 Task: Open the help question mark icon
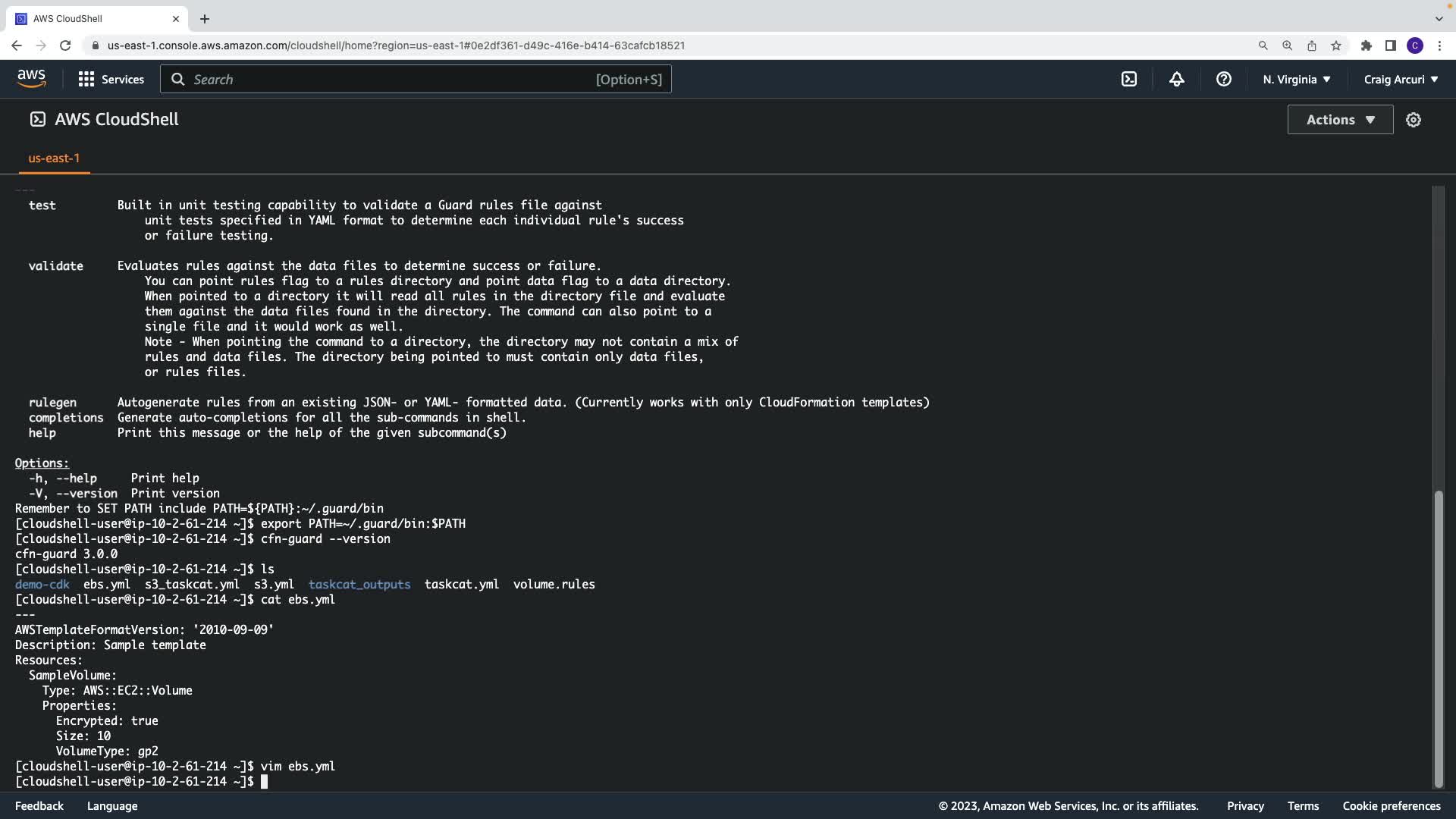tap(1223, 79)
